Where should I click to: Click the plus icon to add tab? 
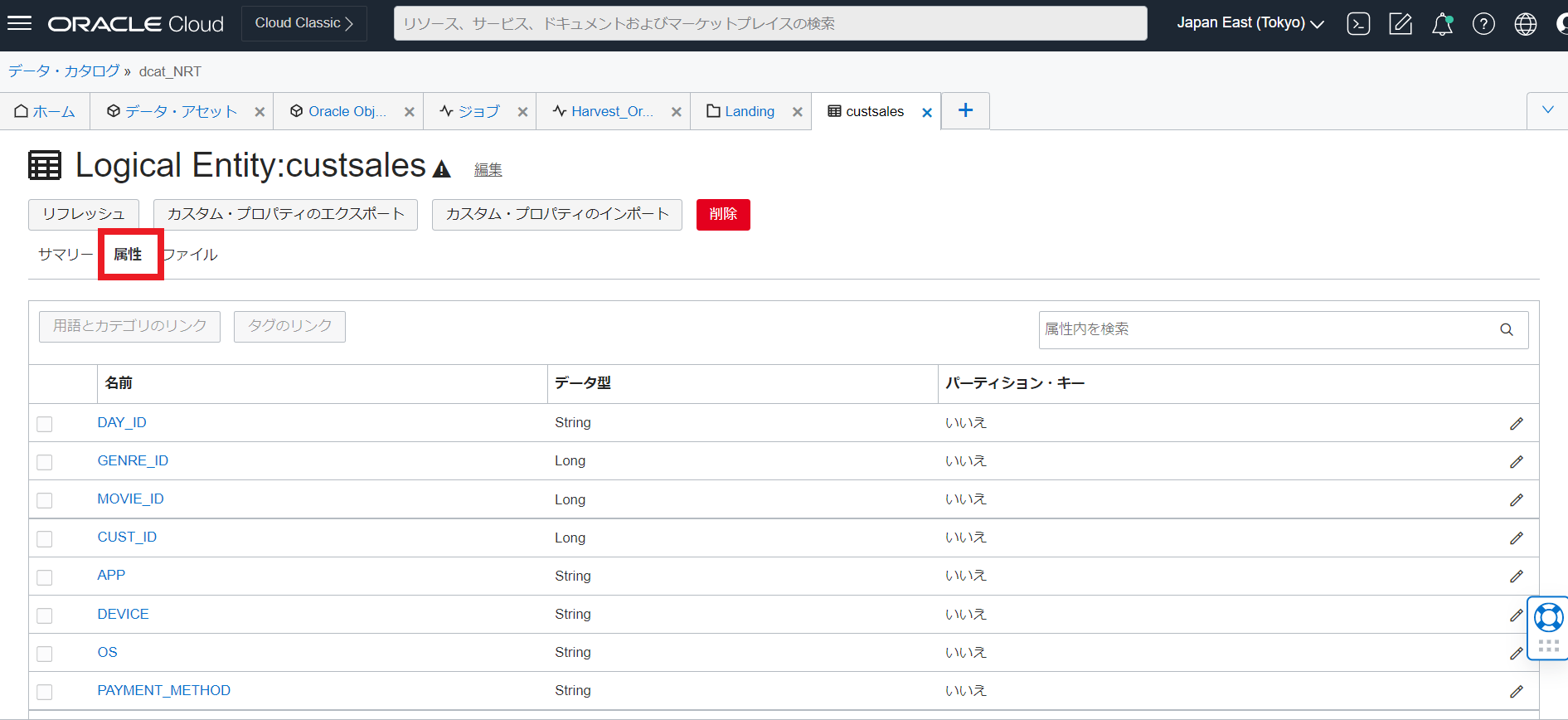click(965, 110)
